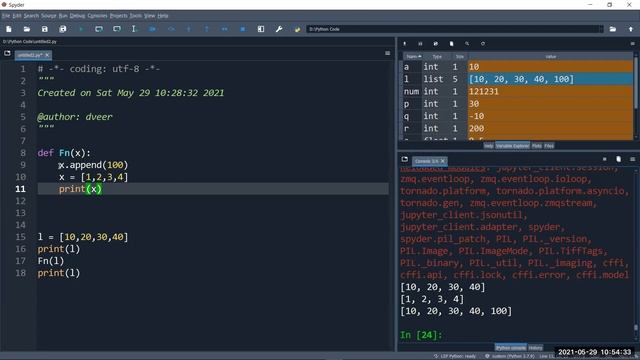Viewport: 640px width, 360px height.
Task: Open a file with the folder icon
Action: point(27,29)
